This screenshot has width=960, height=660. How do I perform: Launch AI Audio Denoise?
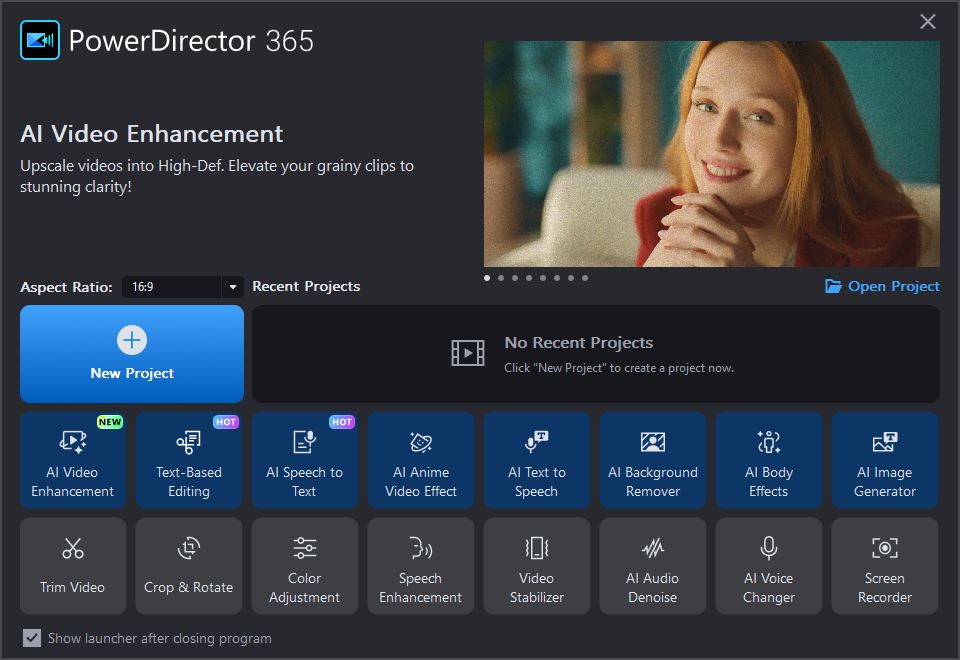pos(653,566)
